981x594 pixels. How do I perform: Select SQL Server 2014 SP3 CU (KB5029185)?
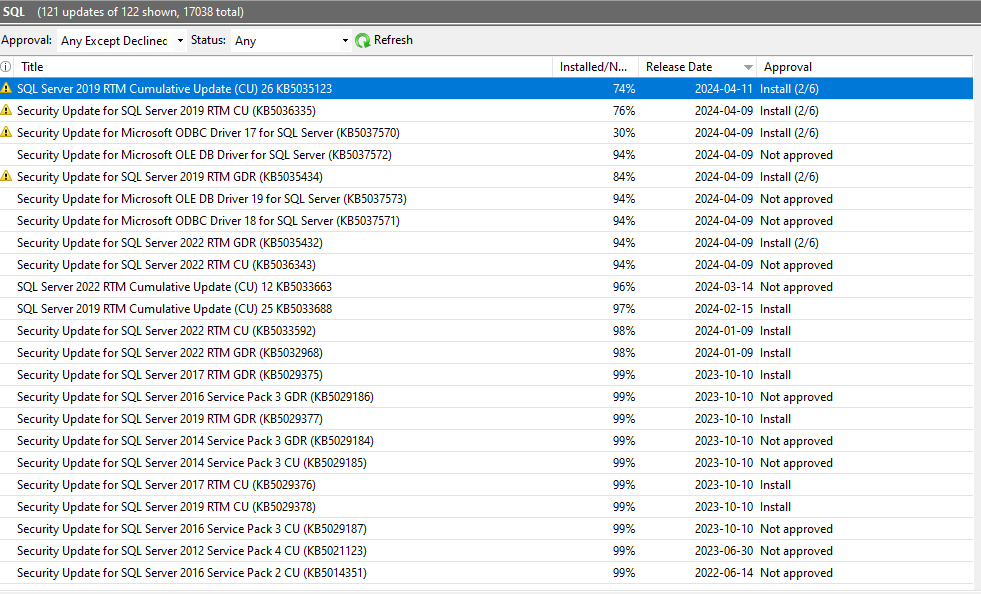[x=486, y=463]
